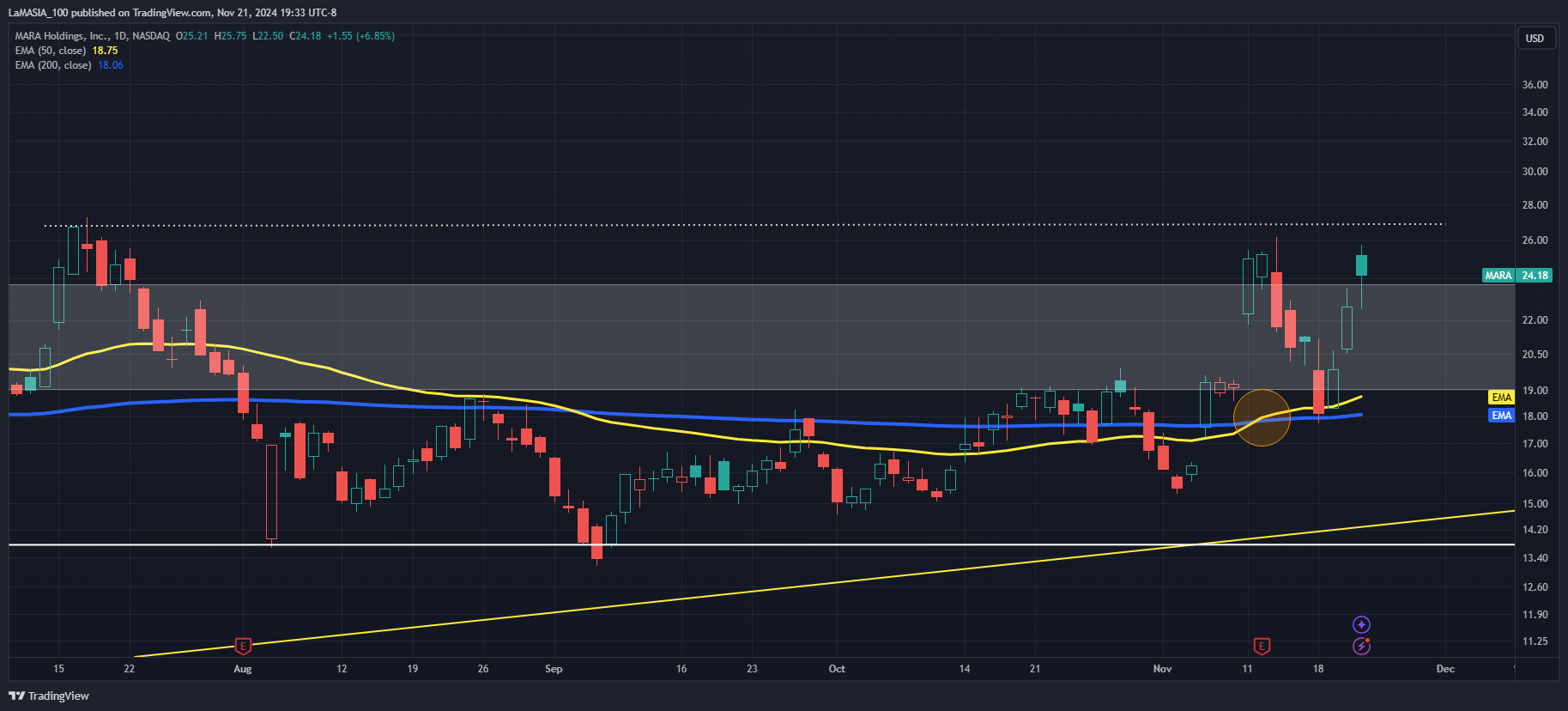Click the Sep date label on time axis
Viewport: 1568px width, 711px height.
click(554, 669)
